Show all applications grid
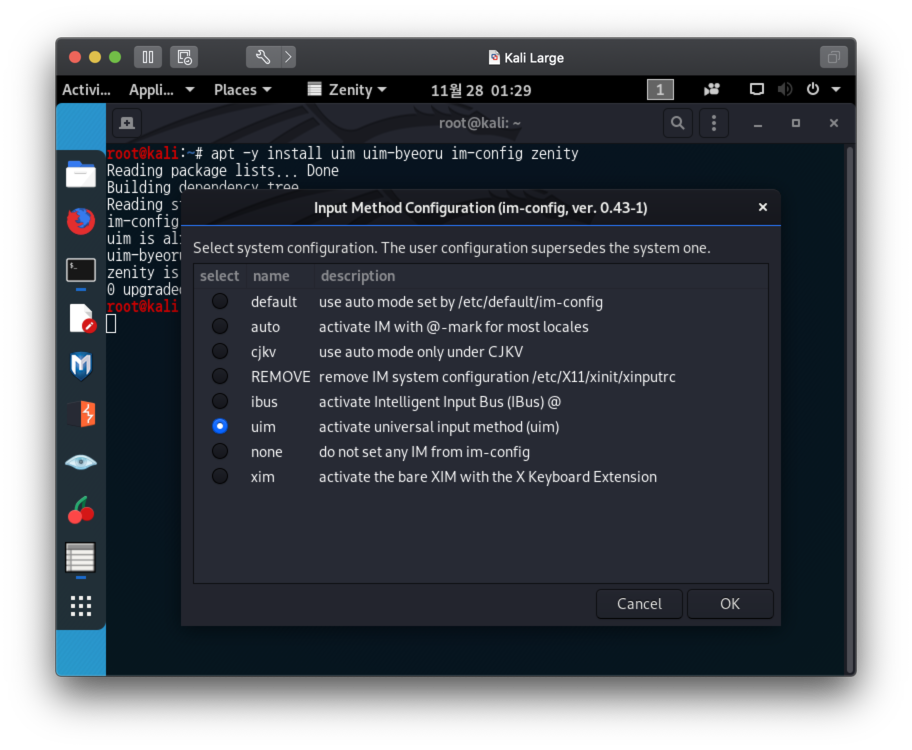The width and height of the screenshot is (912, 750). coord(81,606)
